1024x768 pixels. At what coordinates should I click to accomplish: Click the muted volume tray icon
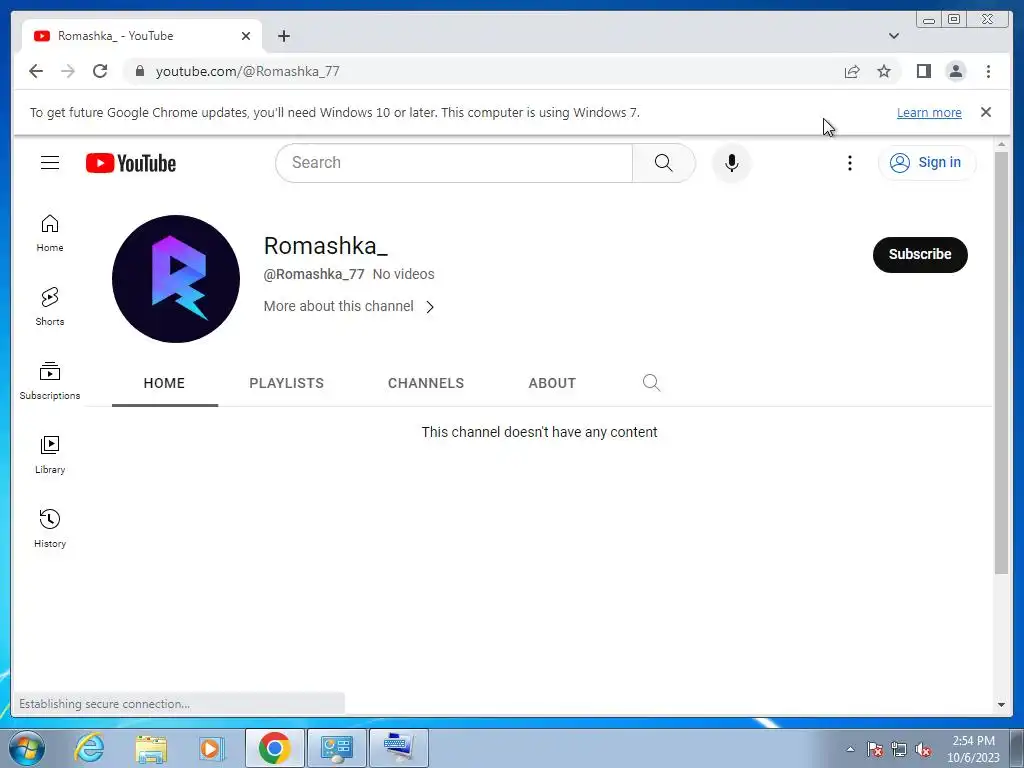923,749
